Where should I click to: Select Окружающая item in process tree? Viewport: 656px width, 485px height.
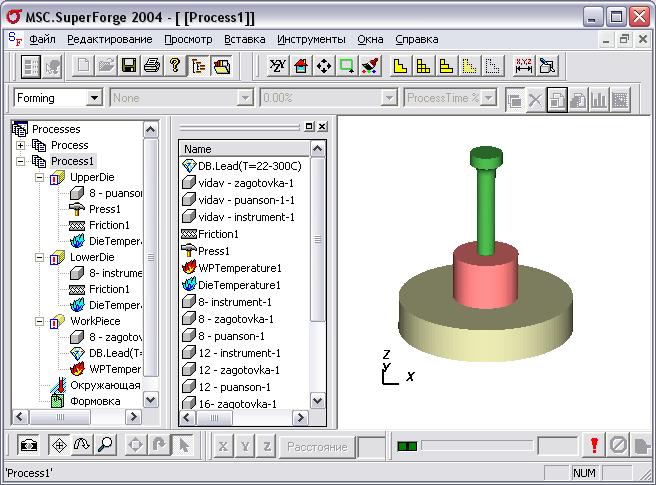pyautogui.click(x=105, y=385)
